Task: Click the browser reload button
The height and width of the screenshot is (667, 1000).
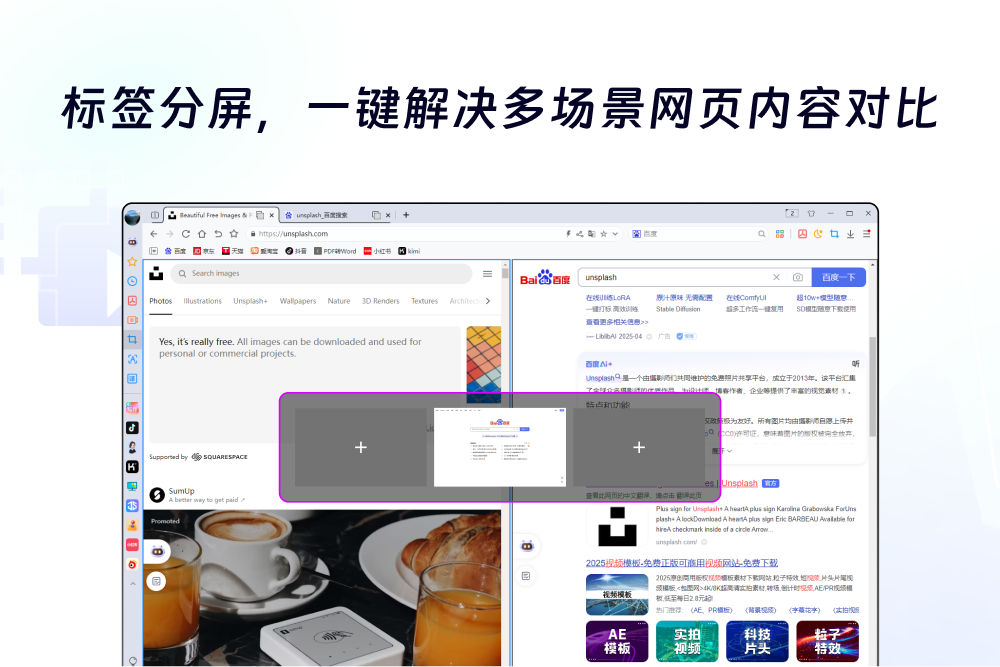Action: pos(186,233)
